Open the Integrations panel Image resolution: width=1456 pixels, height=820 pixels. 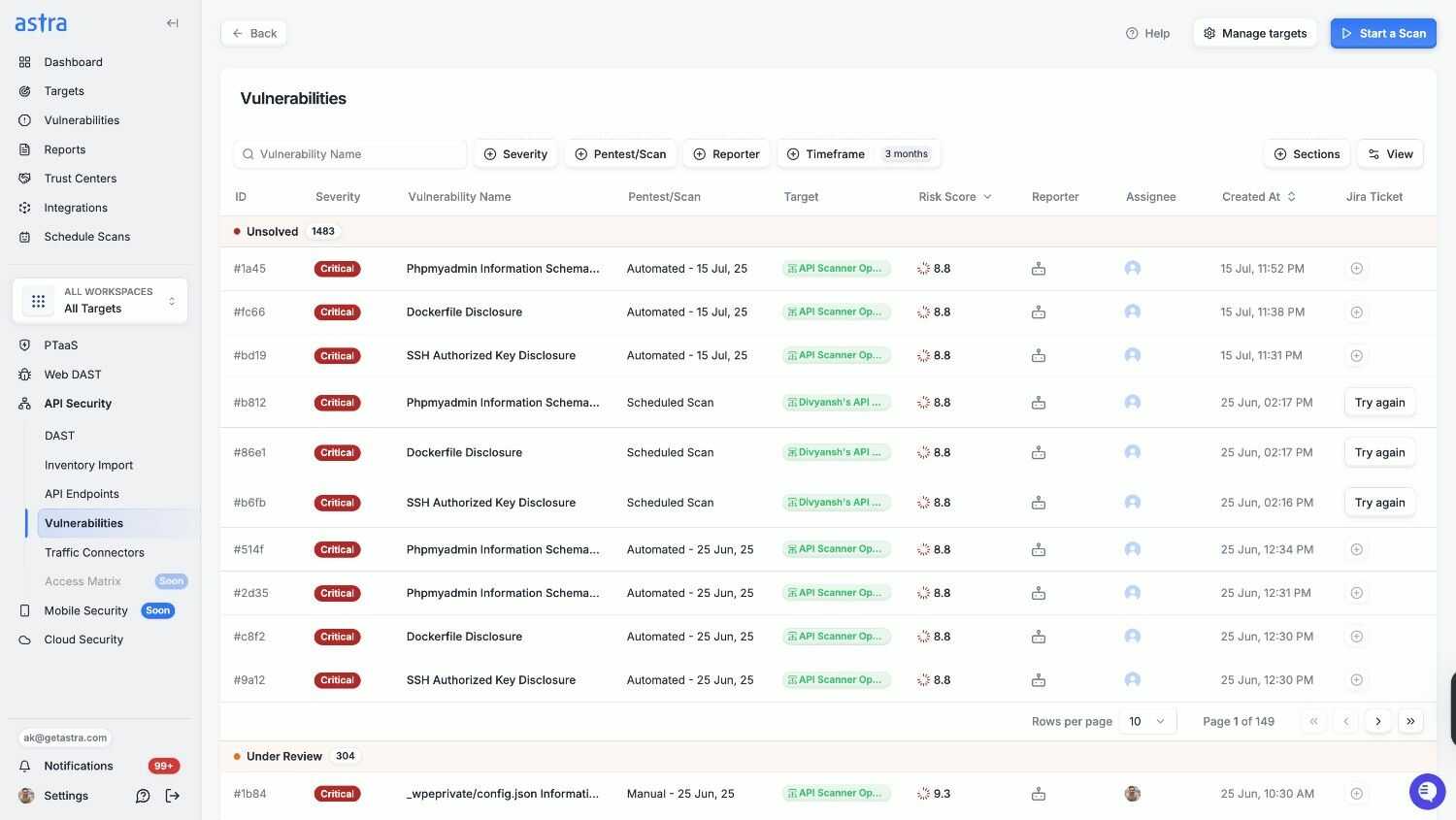76,207
